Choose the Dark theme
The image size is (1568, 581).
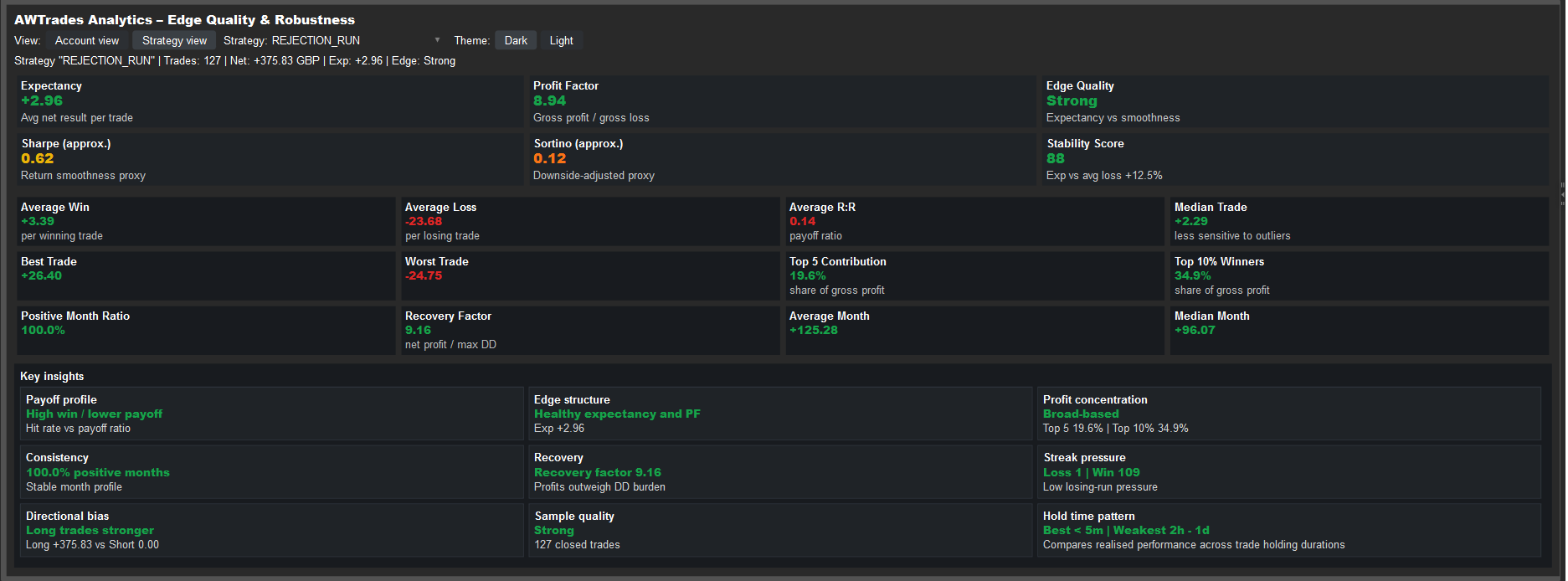pos(516,40)
